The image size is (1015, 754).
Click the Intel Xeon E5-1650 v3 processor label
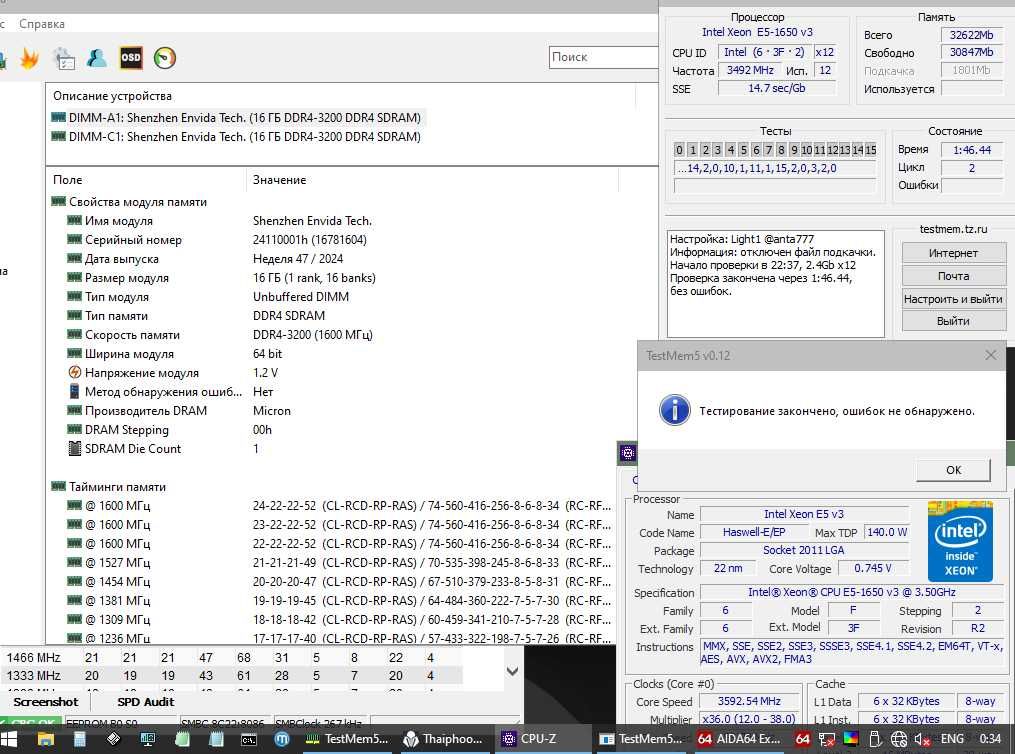[x=757, y=32]
